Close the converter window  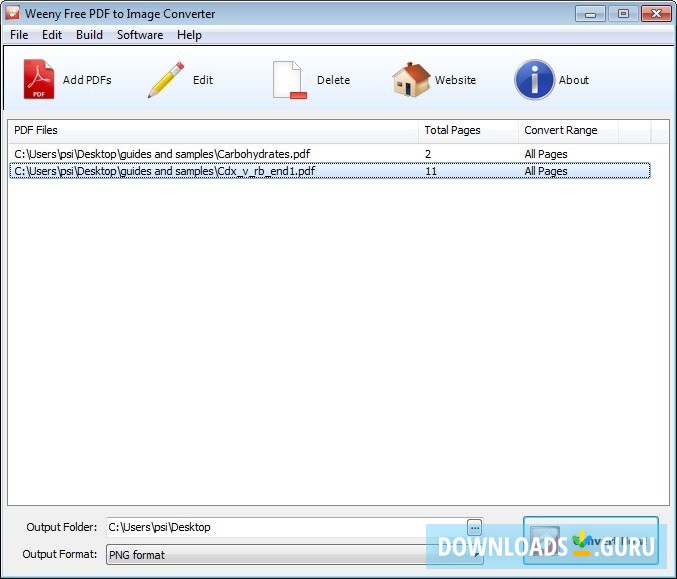tap(656, 14)
